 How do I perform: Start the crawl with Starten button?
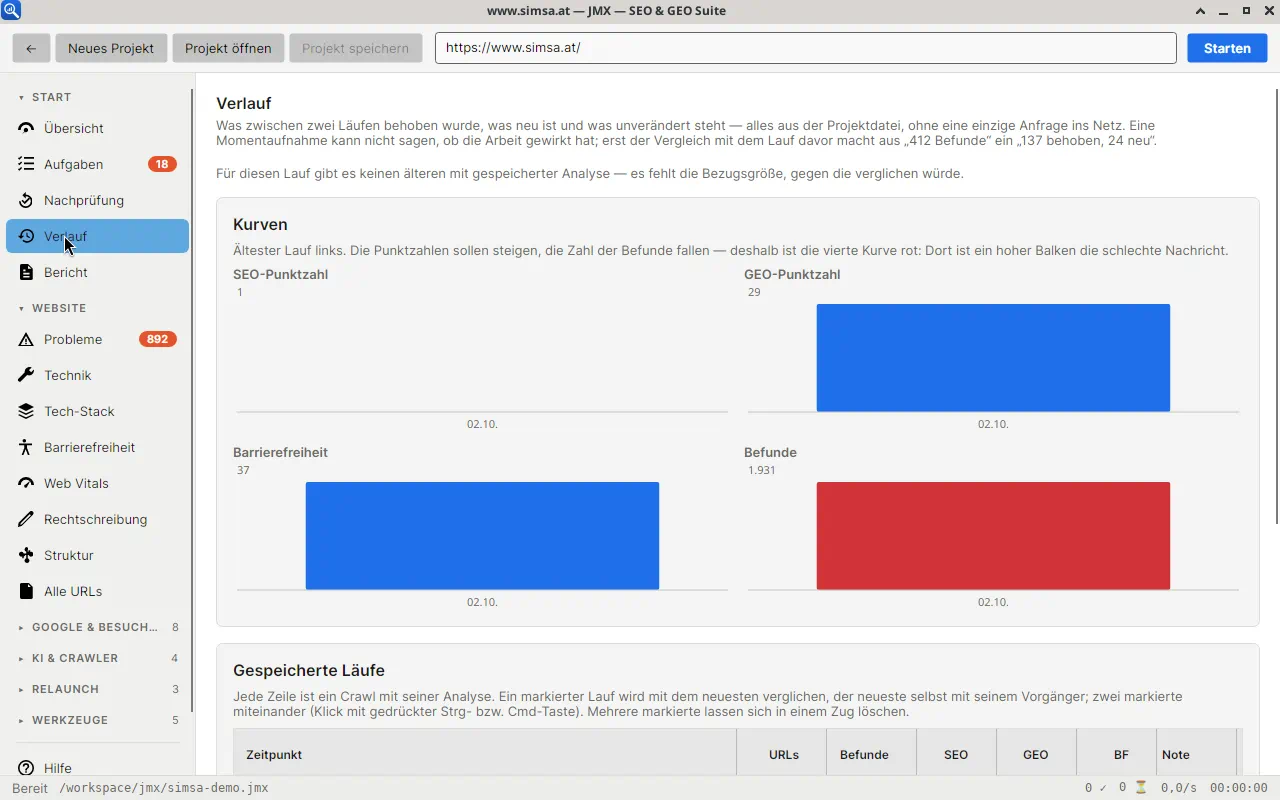click(1227, 48)
